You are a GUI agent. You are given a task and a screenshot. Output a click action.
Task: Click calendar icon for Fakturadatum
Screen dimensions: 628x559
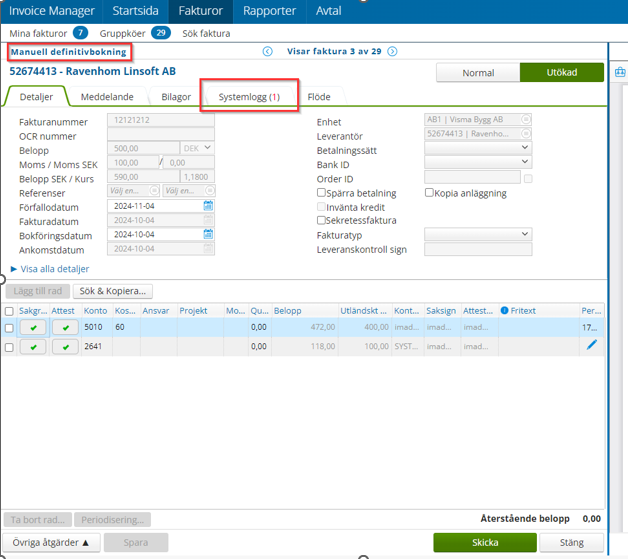click(208, 220)
